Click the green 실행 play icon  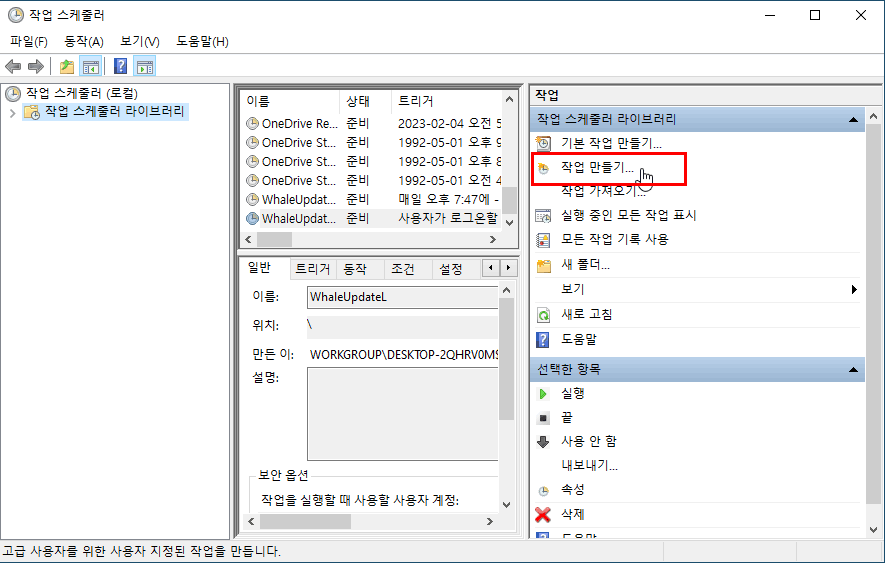[543, 394]
